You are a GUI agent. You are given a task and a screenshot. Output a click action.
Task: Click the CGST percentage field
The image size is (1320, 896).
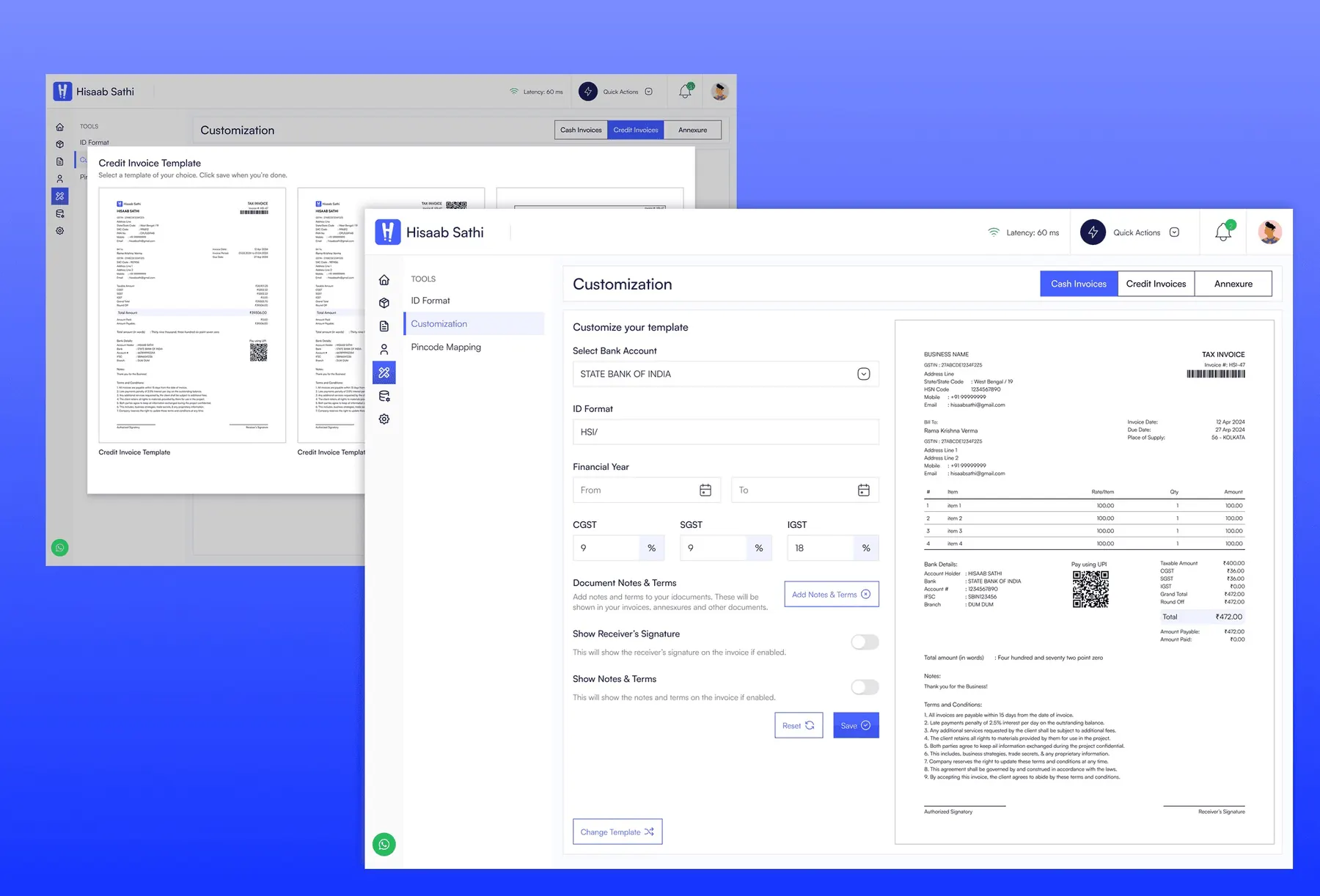[x=618, y=548]
